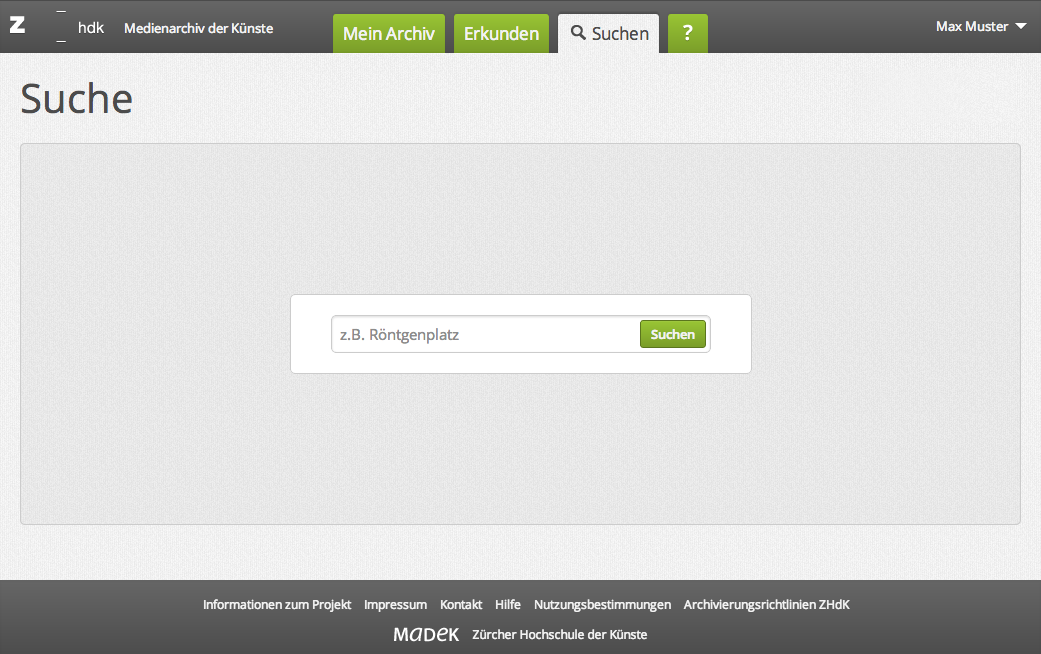Open the Erkunden tab

tap(501, 33)
